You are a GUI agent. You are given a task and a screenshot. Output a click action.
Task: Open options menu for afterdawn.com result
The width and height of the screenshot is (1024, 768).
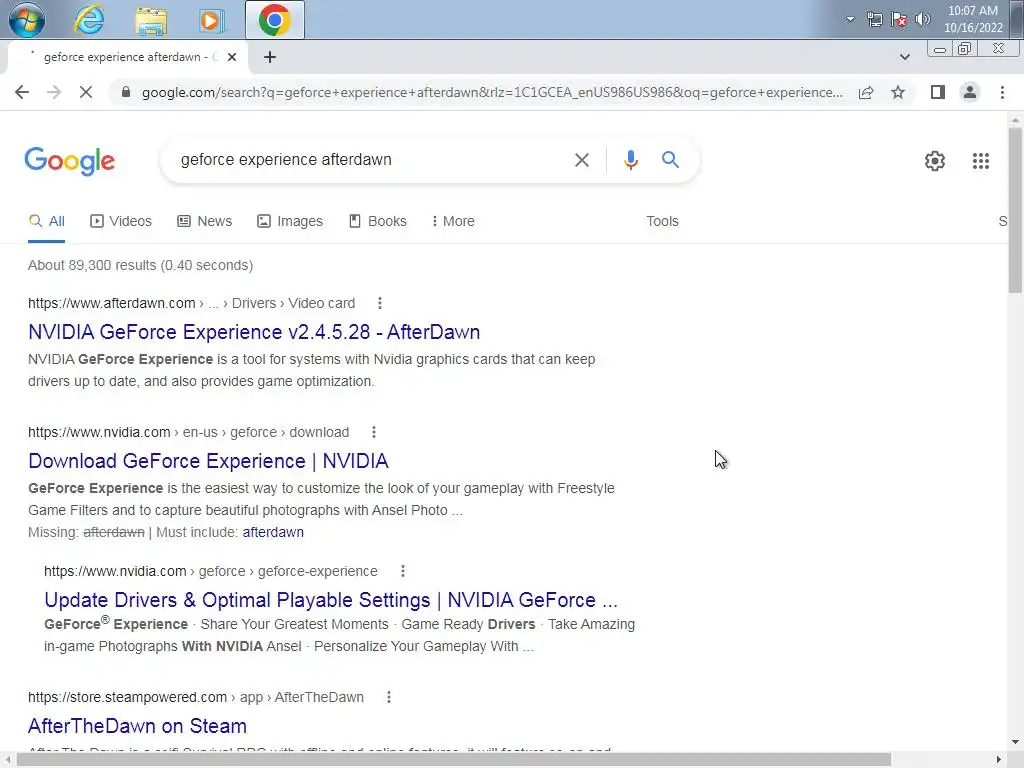coord(379,303)
